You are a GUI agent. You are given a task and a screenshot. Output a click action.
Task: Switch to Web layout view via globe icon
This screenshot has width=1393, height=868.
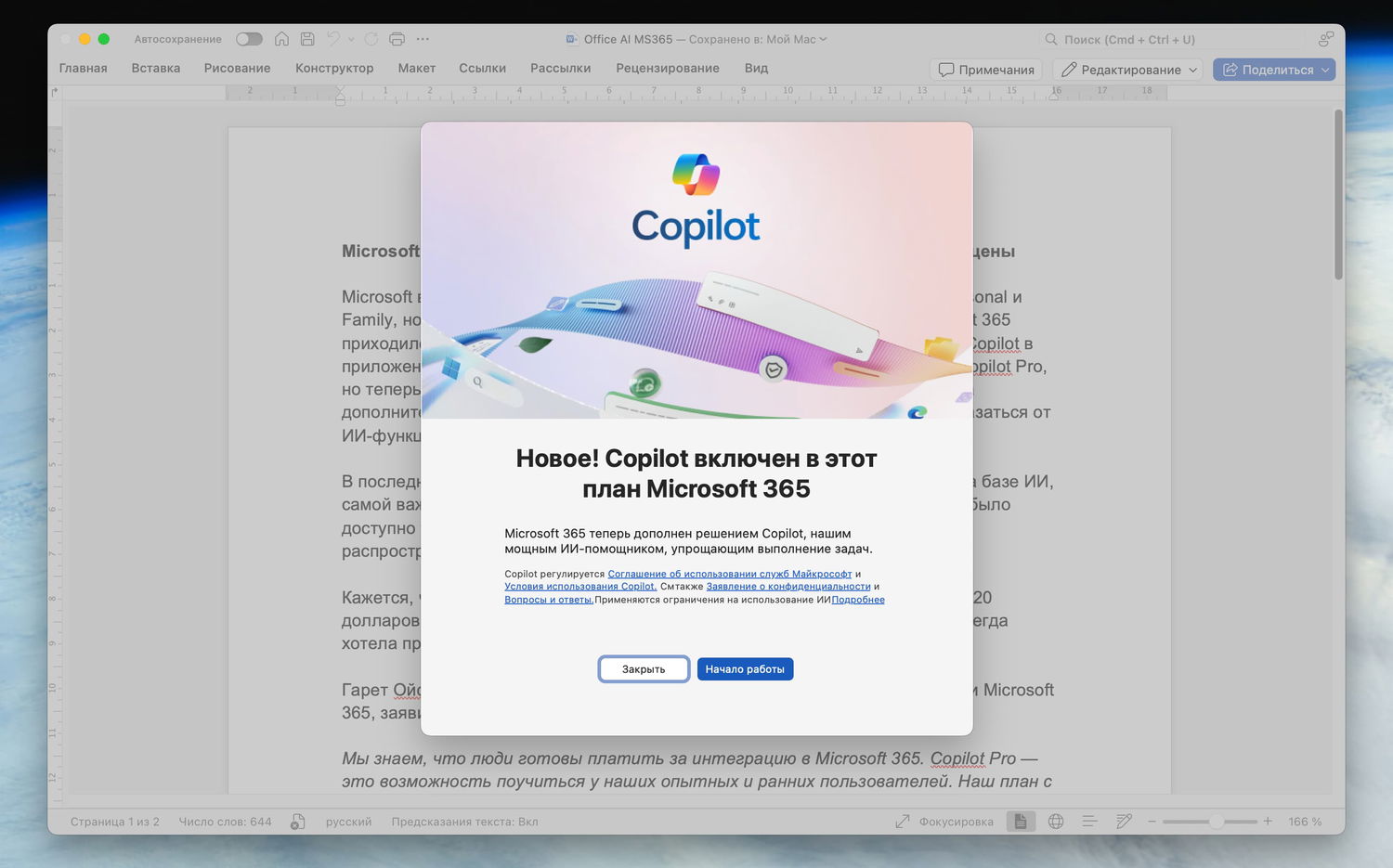pos(1055,822)
